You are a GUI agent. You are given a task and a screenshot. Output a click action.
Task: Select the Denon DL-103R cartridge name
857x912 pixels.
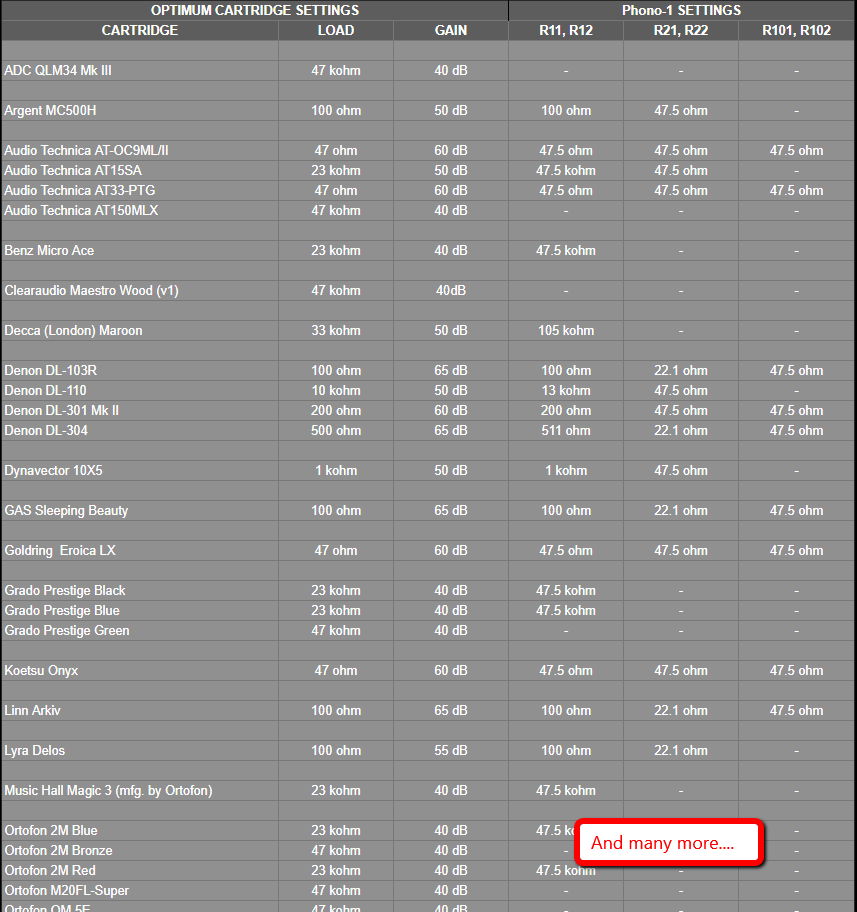point(51,370)
